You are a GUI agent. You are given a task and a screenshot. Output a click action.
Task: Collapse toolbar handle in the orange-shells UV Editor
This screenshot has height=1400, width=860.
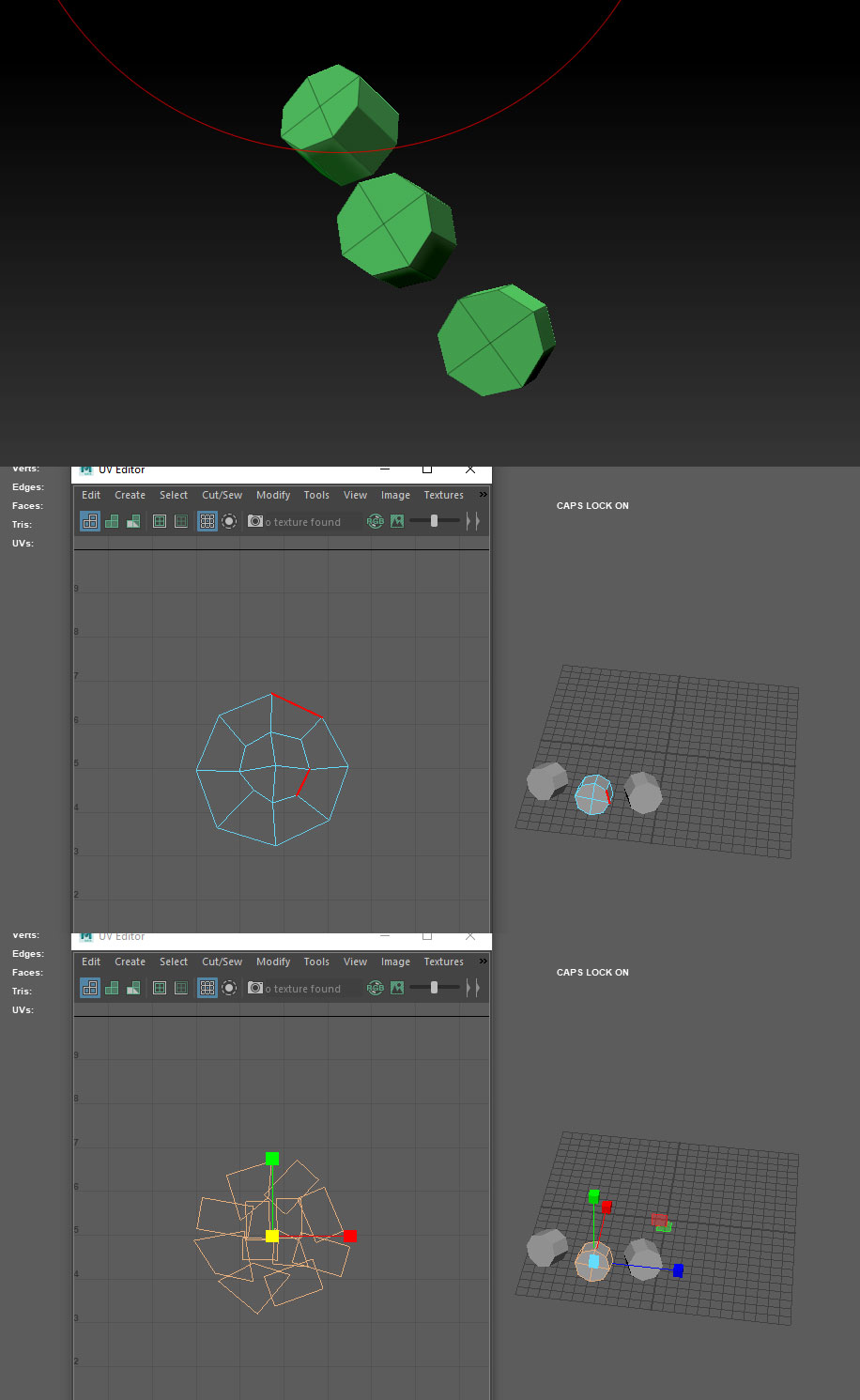pos(473,988)
